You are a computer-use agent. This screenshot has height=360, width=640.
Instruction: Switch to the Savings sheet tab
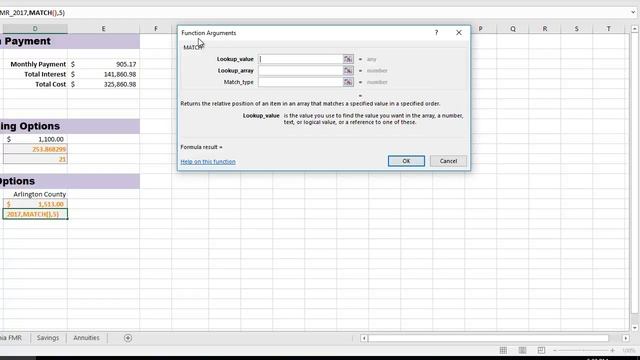48,338
